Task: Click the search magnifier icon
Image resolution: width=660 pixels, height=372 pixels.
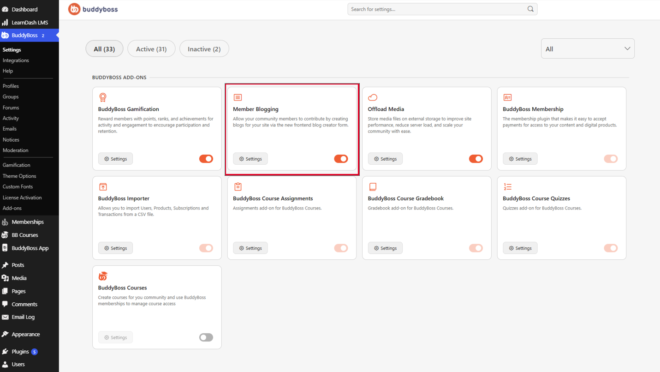Action: click(530, 9)
